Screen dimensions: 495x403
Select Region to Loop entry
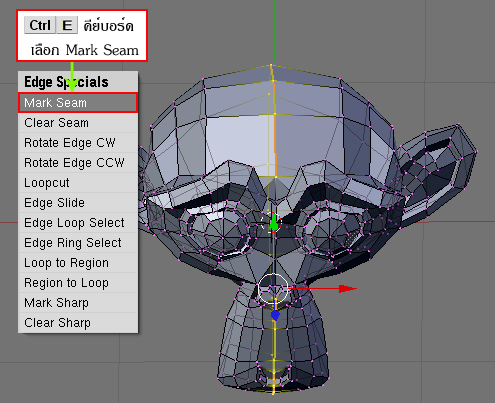pyautogui.click(x=78, y=283)
